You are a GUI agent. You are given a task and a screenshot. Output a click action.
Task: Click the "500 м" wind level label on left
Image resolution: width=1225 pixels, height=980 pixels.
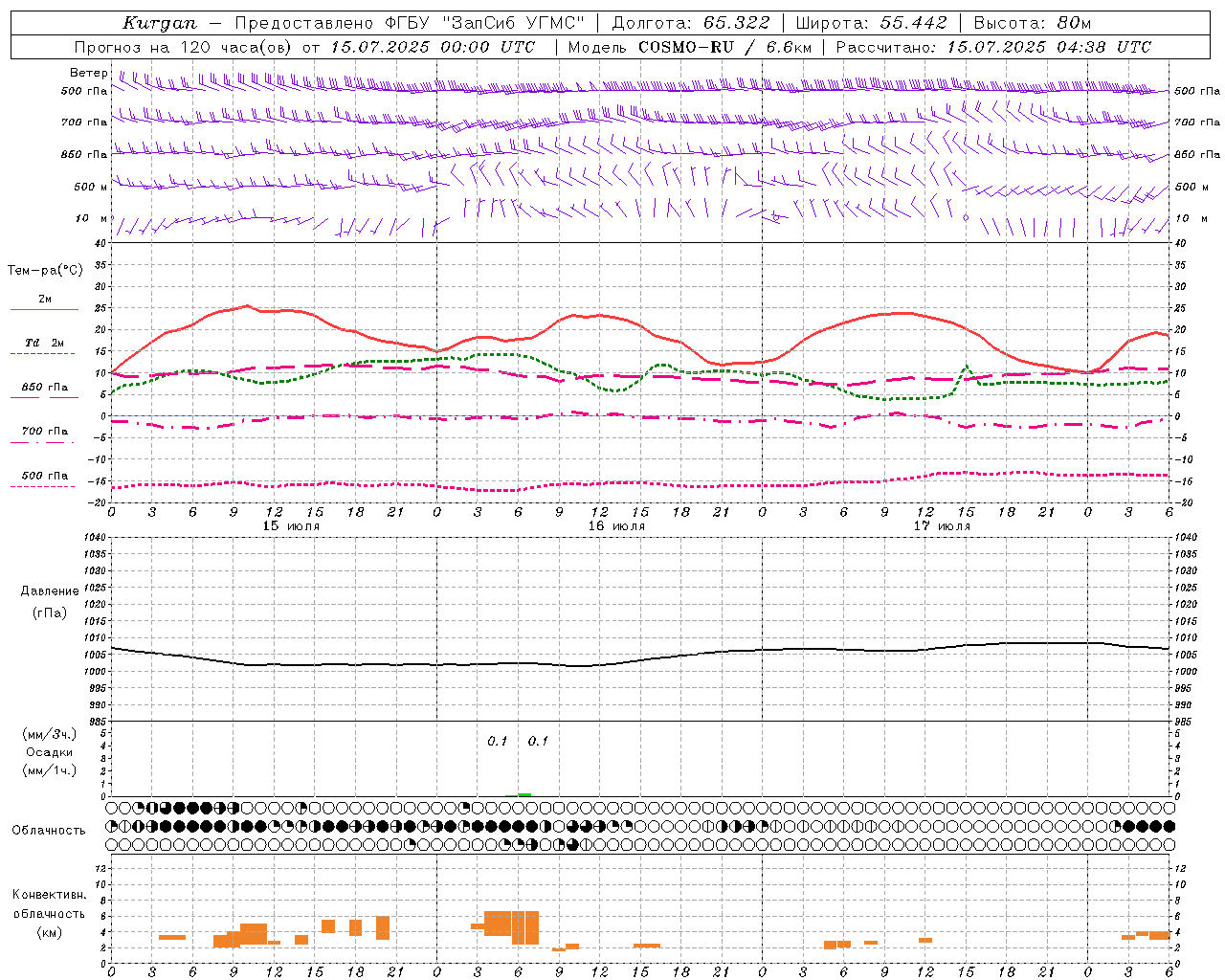pyautogui.click(x=91, y=187)
